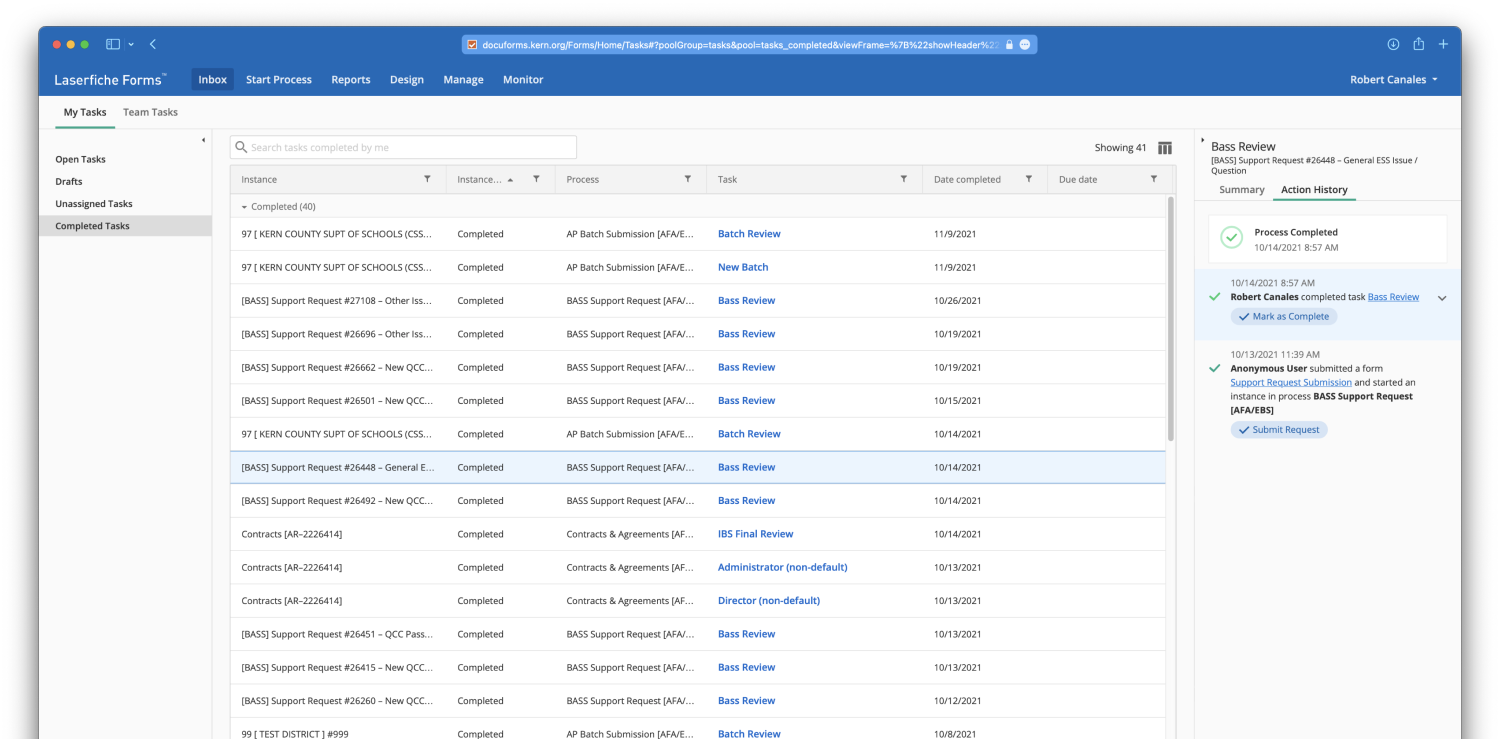Screen dimensions: 1500x739
Task: Select the Support Request #26451 QCC Pass row
Action: pos(698,634)
